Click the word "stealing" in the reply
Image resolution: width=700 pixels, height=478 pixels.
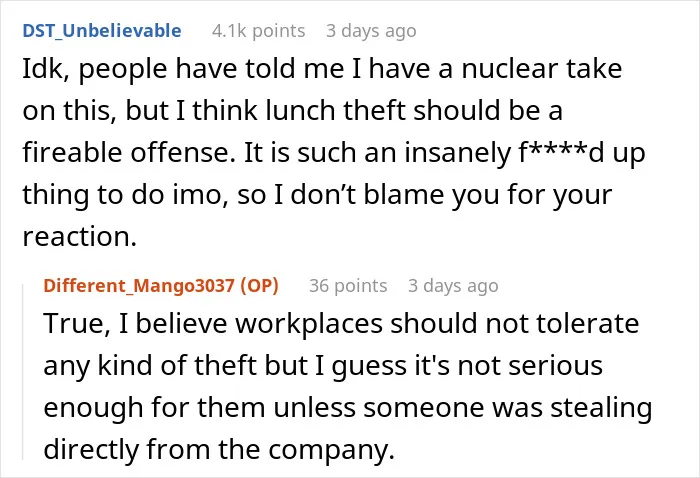point(601,408)
